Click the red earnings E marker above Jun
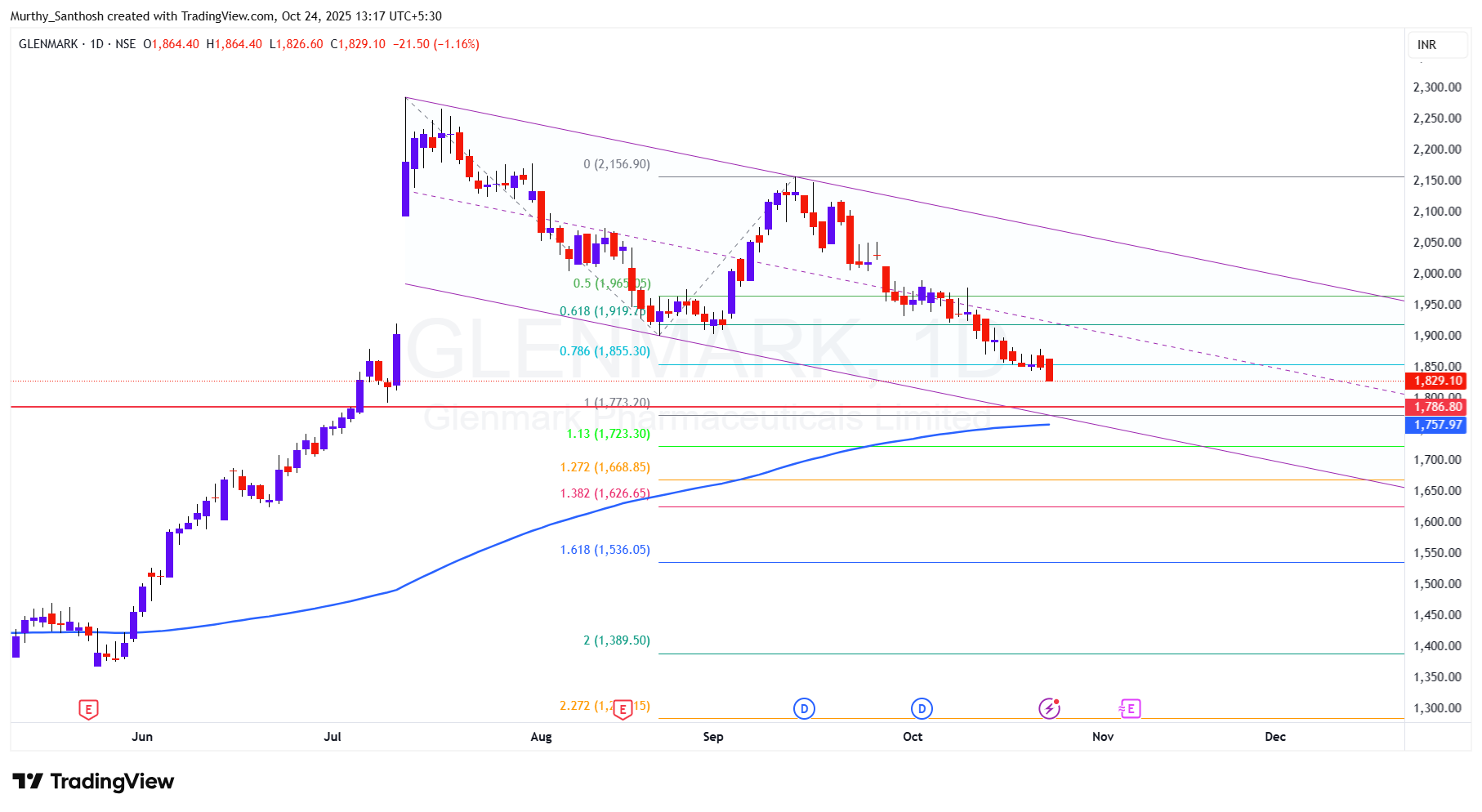The image size is (1482, 812). (88, 709)
